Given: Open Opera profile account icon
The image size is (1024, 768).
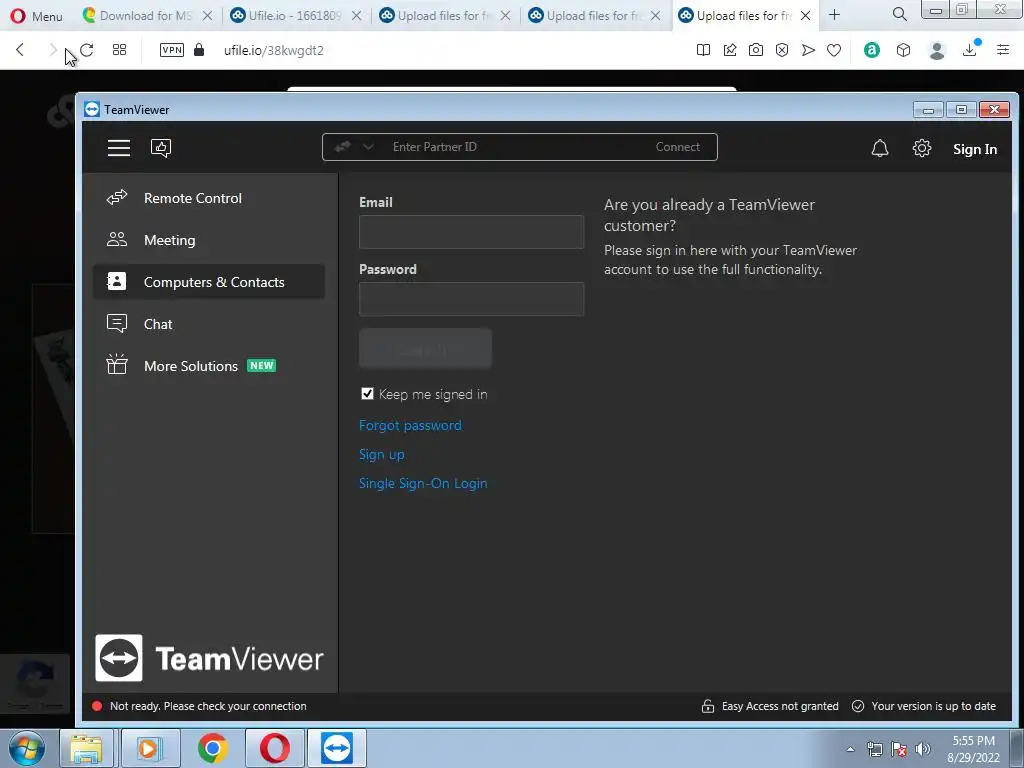Looking at the screenshot, I should click(x=937, y=50).
